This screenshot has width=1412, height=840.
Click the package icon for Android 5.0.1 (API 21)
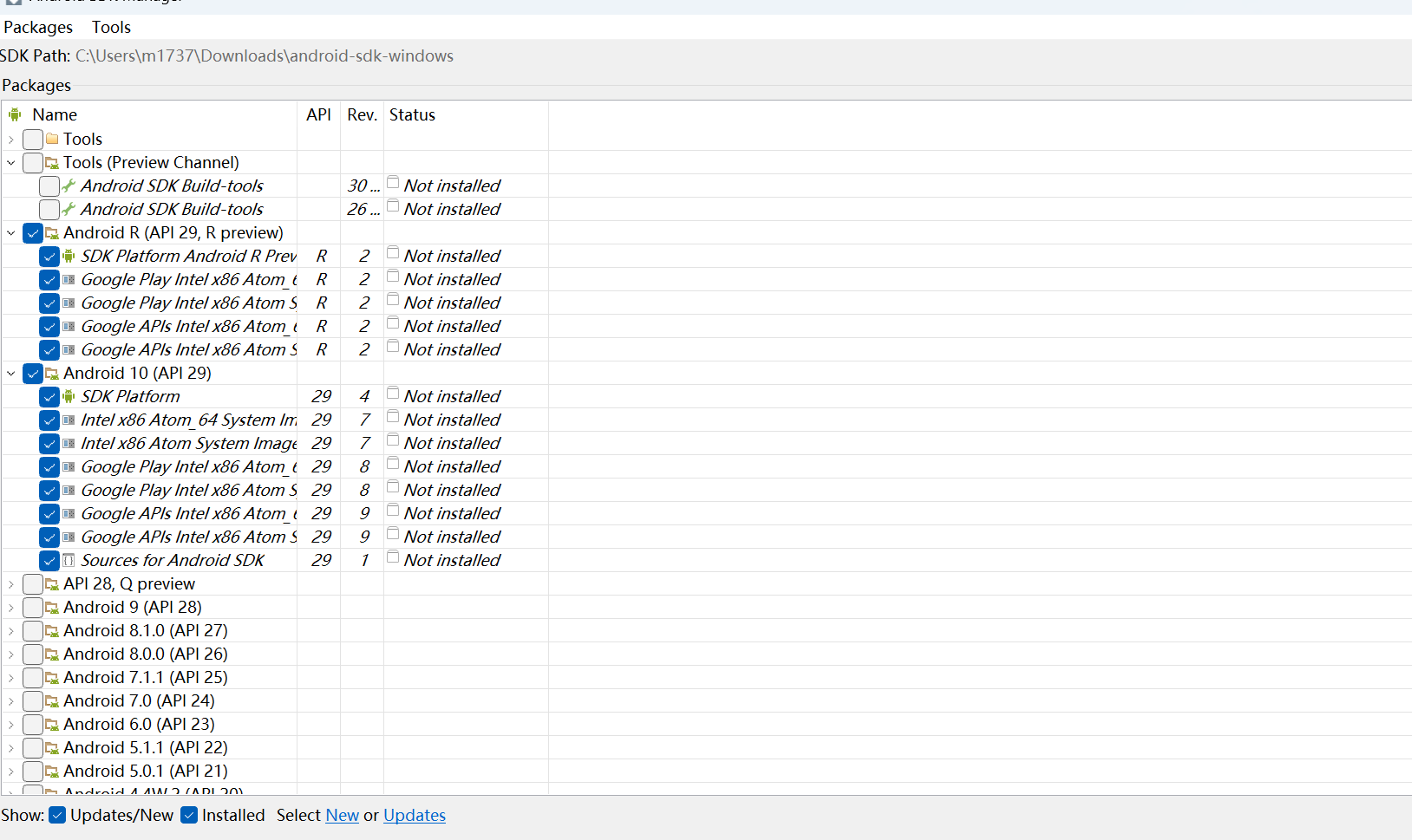tap(52, 772)
